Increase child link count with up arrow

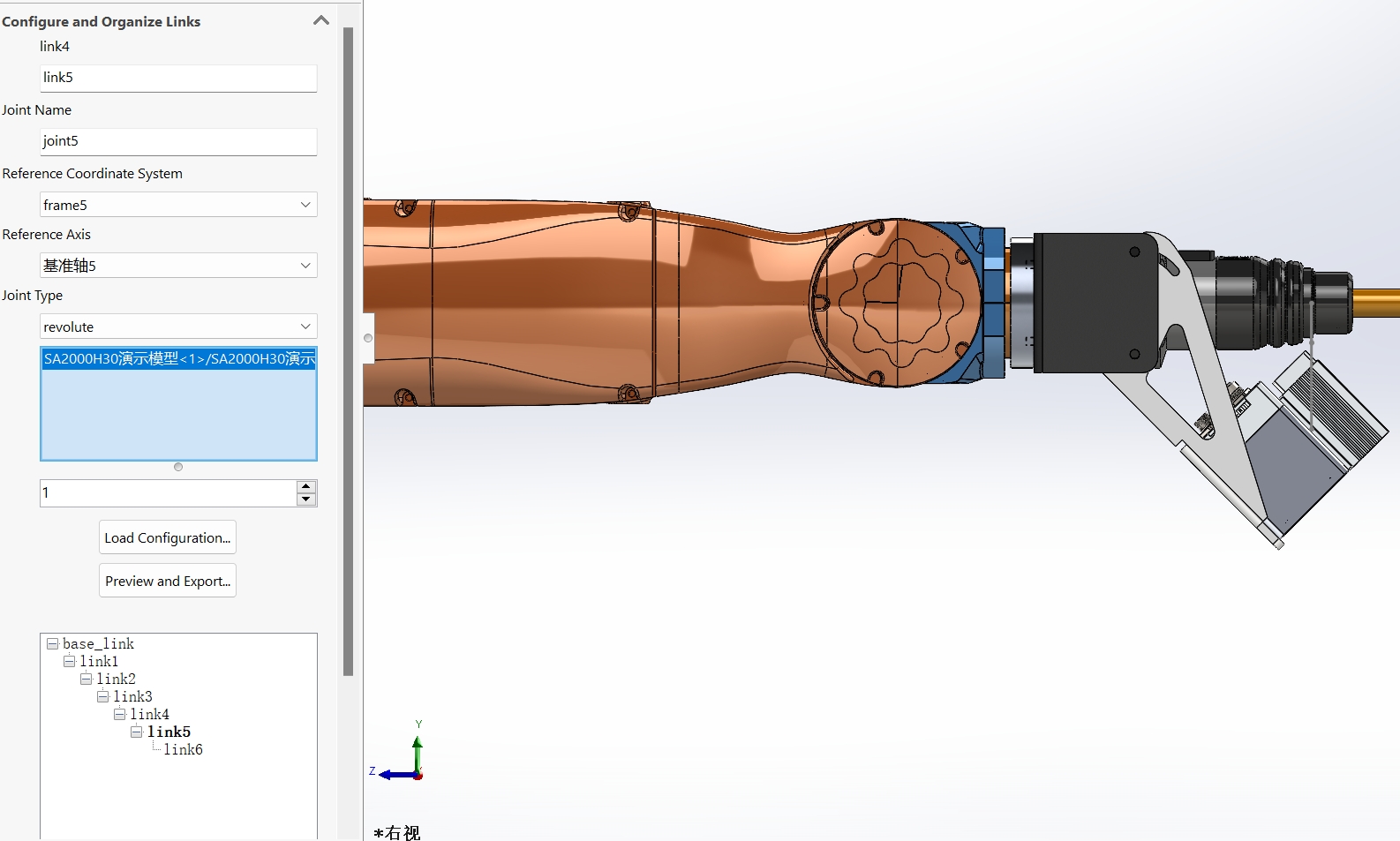[305, 487]
